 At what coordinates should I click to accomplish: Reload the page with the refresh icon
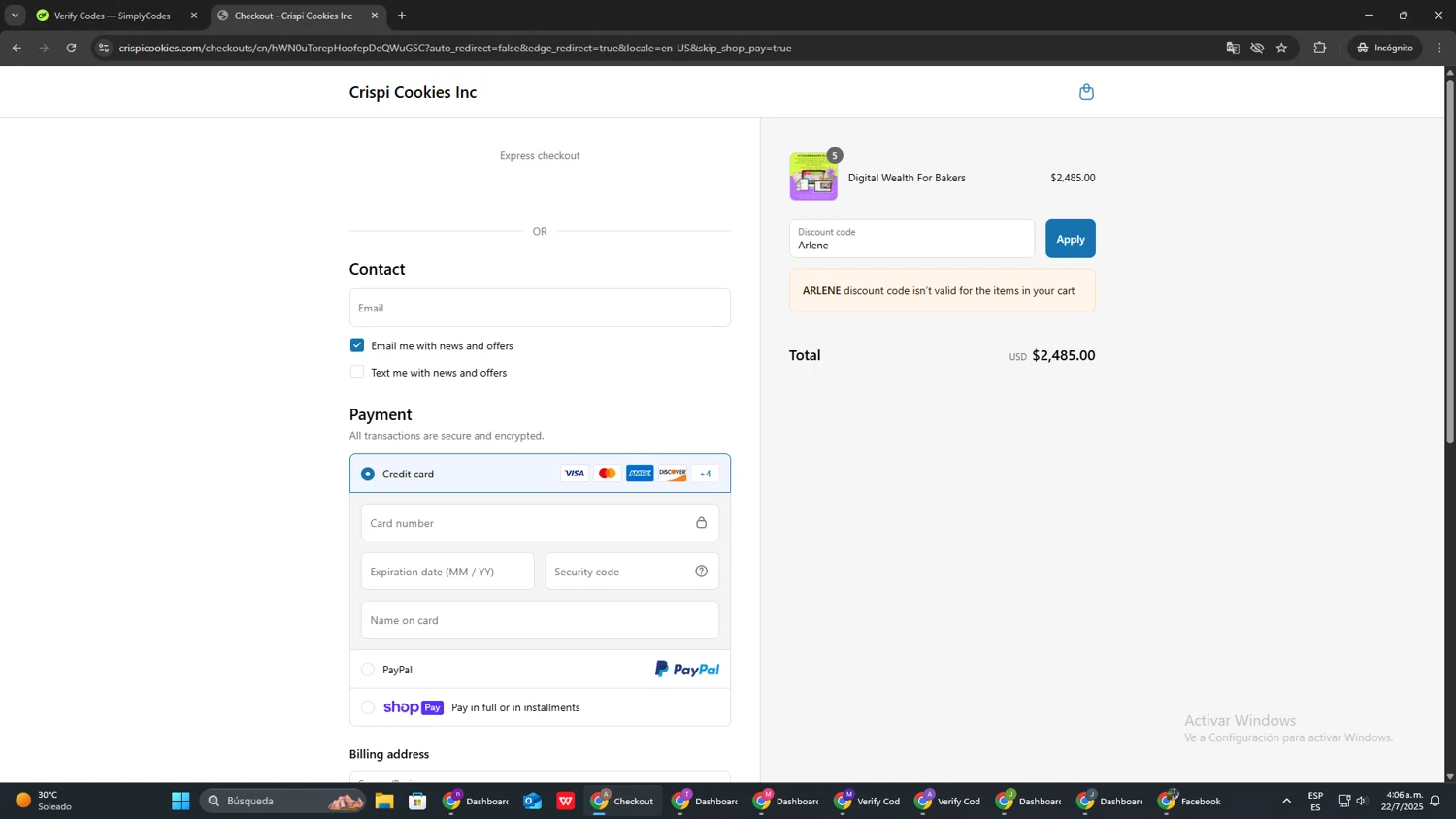point(71,48)
